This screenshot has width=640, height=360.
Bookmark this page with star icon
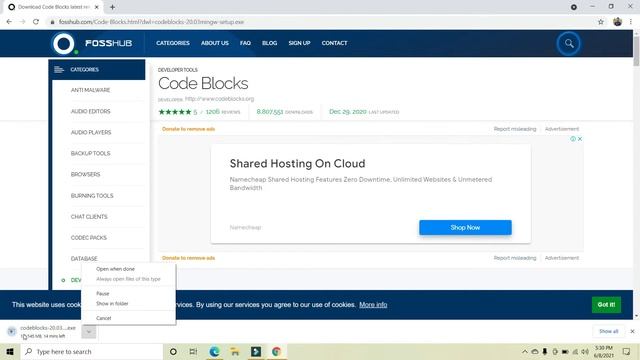point(601,22)
